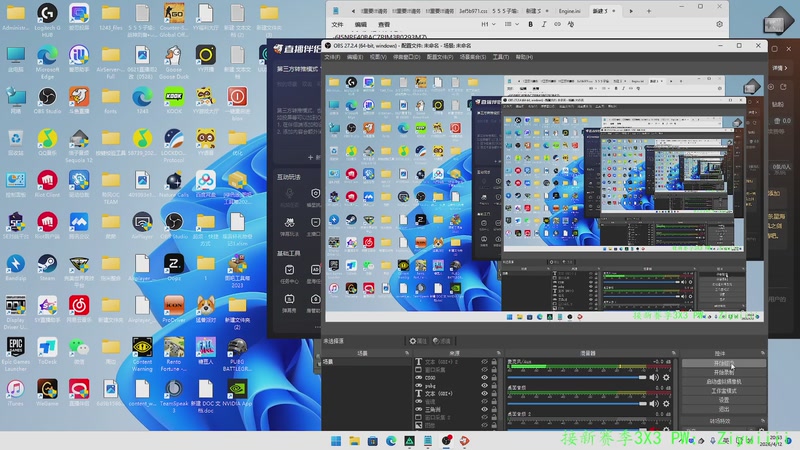Toggle the lock on CSGO source
This screenshot has height=450, width=800.
[x=494, y=378]
